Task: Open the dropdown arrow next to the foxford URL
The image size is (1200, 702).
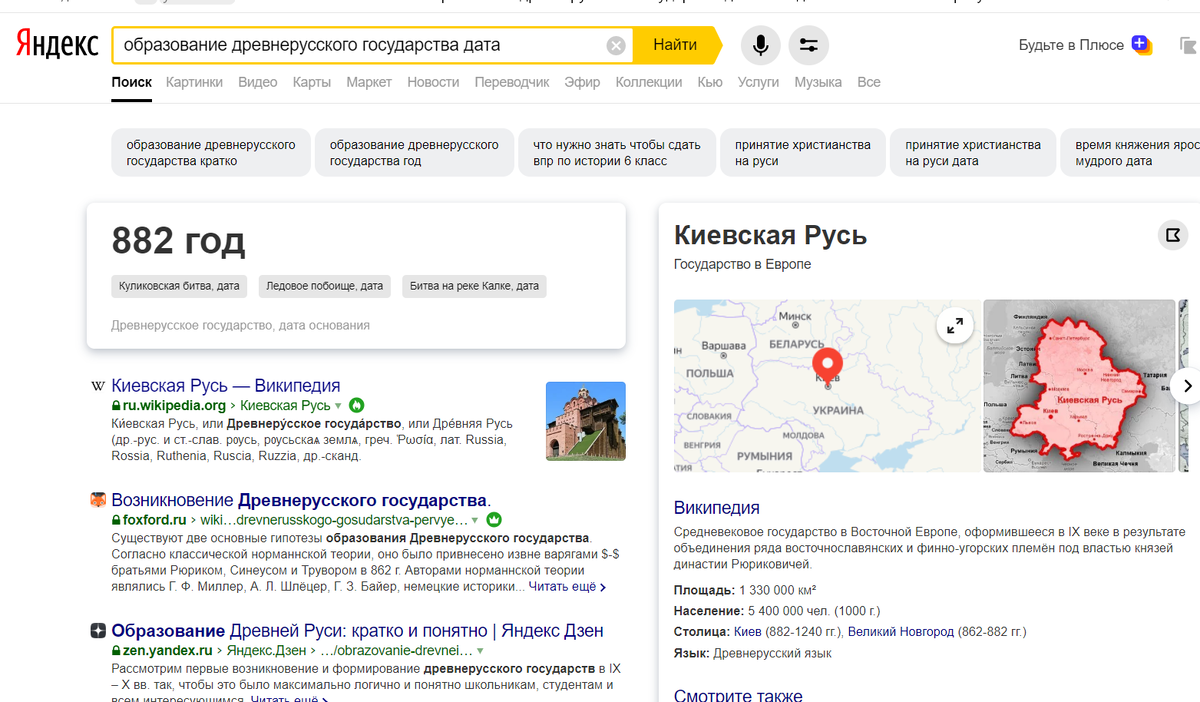Action: 475,520
